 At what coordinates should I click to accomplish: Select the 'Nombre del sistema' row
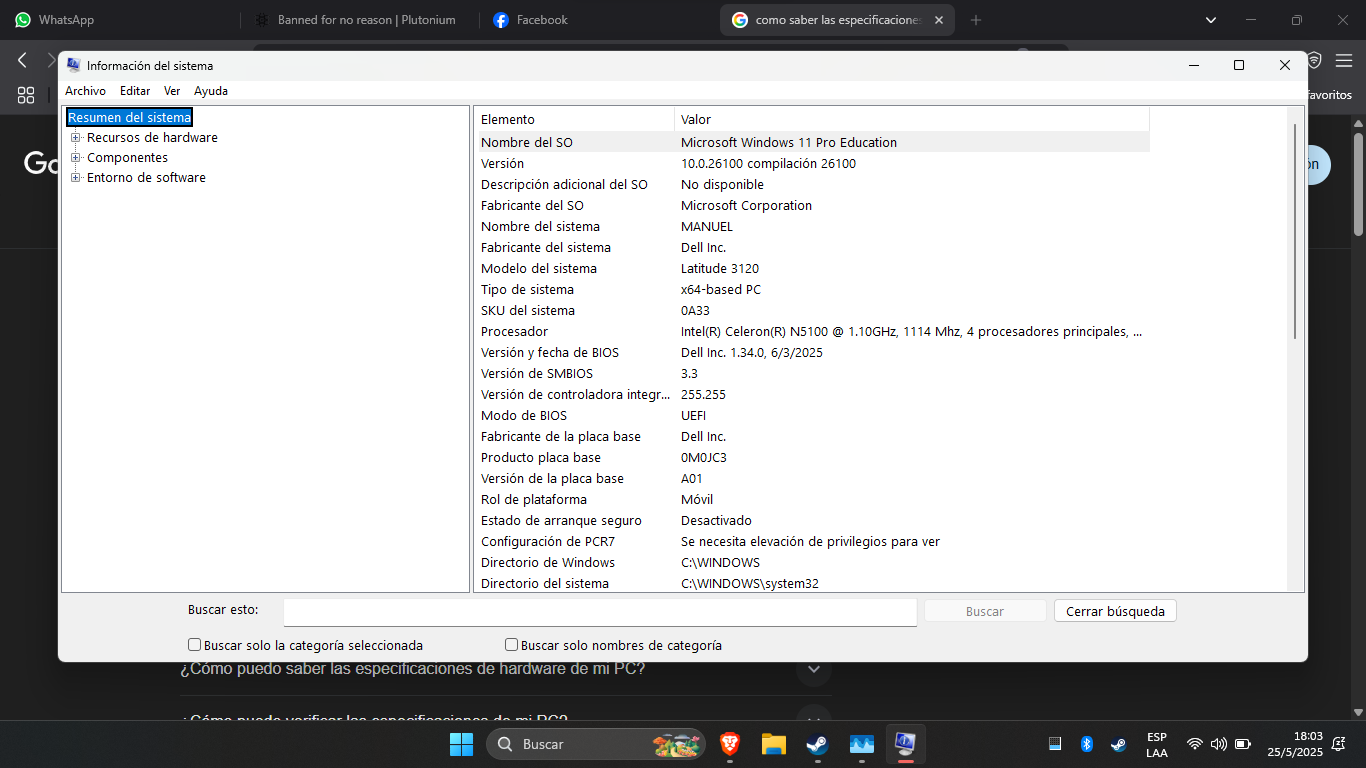[x=814, y=226]
